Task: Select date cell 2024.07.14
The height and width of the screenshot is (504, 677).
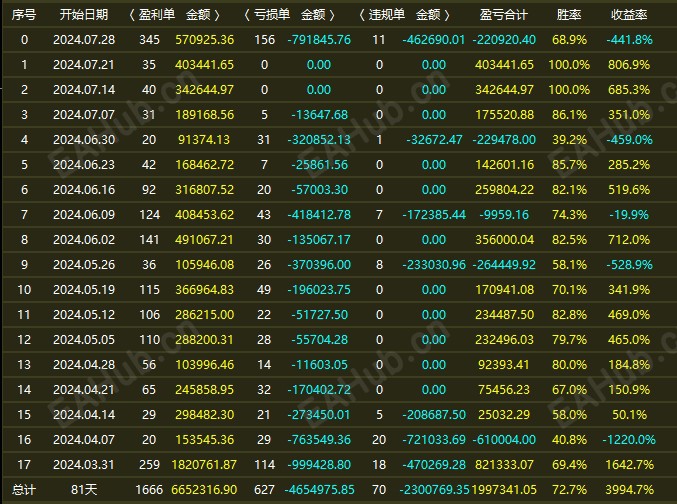Action: tap(84, 90)
